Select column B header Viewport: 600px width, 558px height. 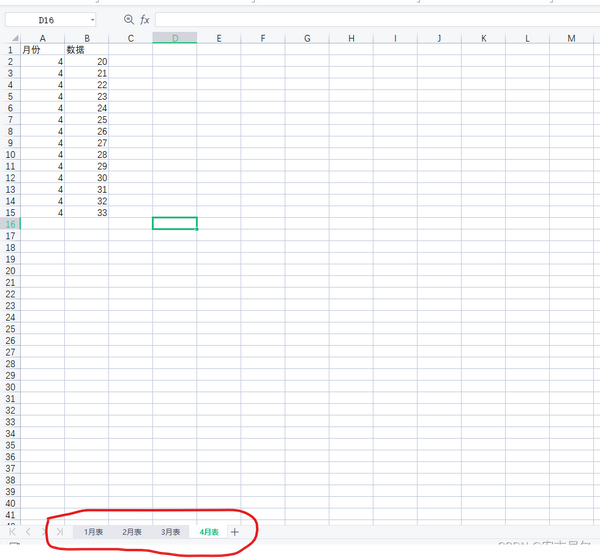pos(87,38)
